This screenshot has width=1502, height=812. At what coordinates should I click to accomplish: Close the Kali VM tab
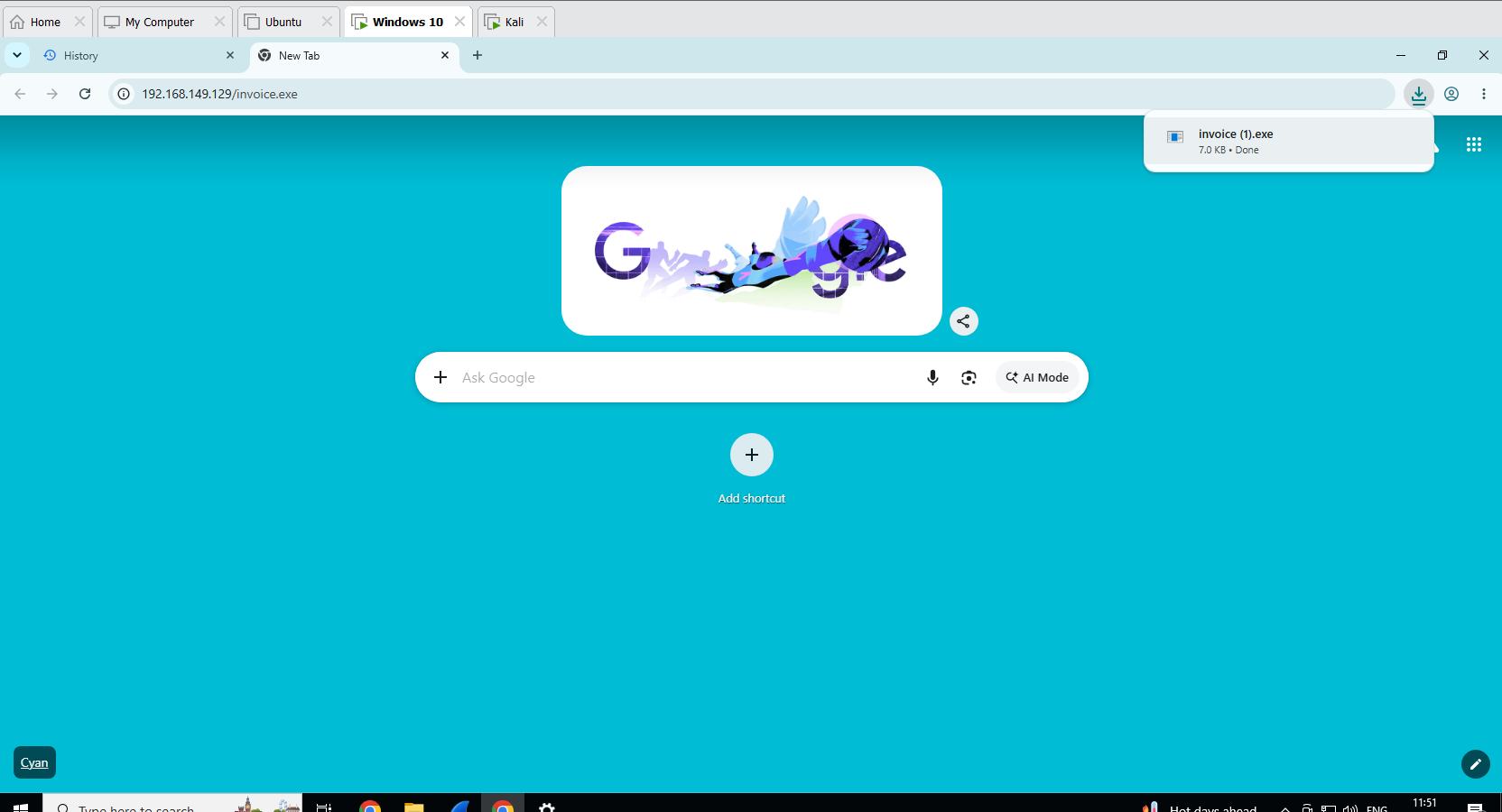[542, 22]
